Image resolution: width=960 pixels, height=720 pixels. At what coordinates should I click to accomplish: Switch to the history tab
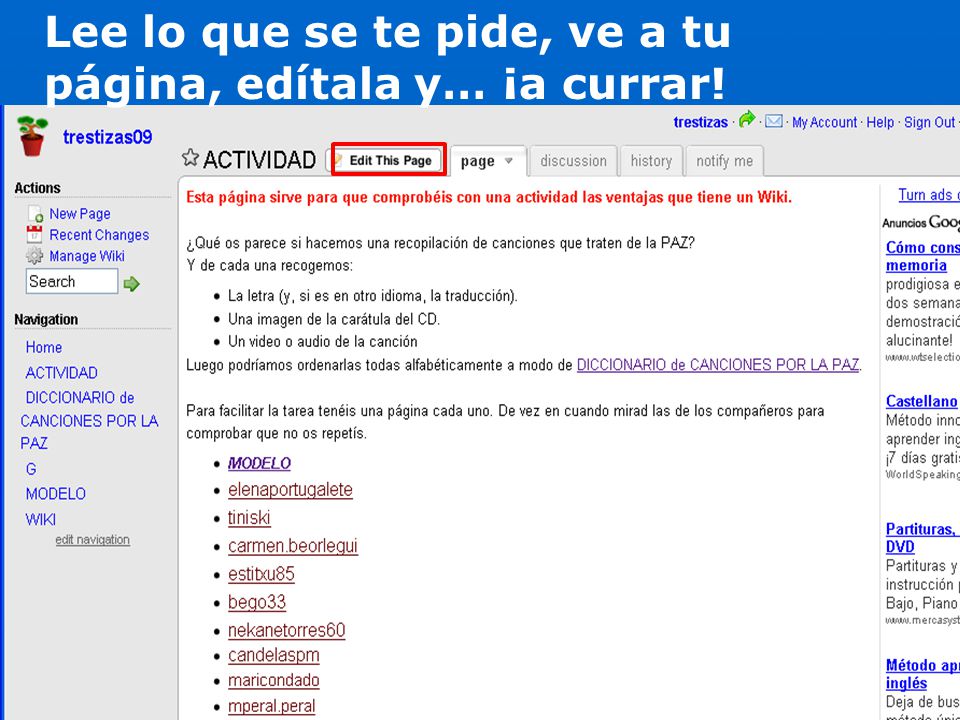point(651,161)
